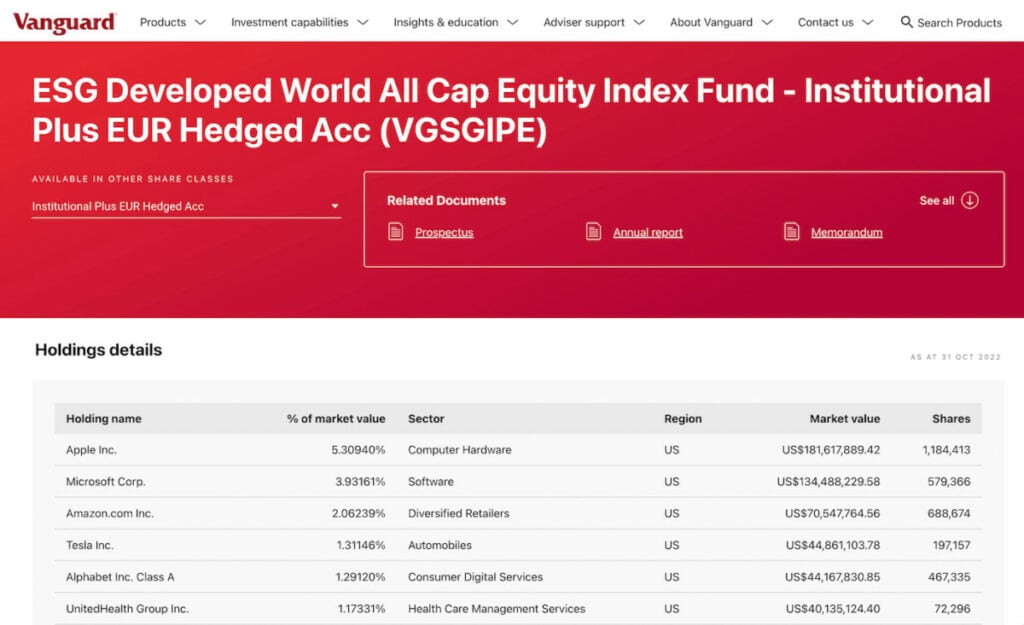Screen dimensions: 1024x625
Task: Expand the Investment capabilities chevron
Action: tap(363, 22)
